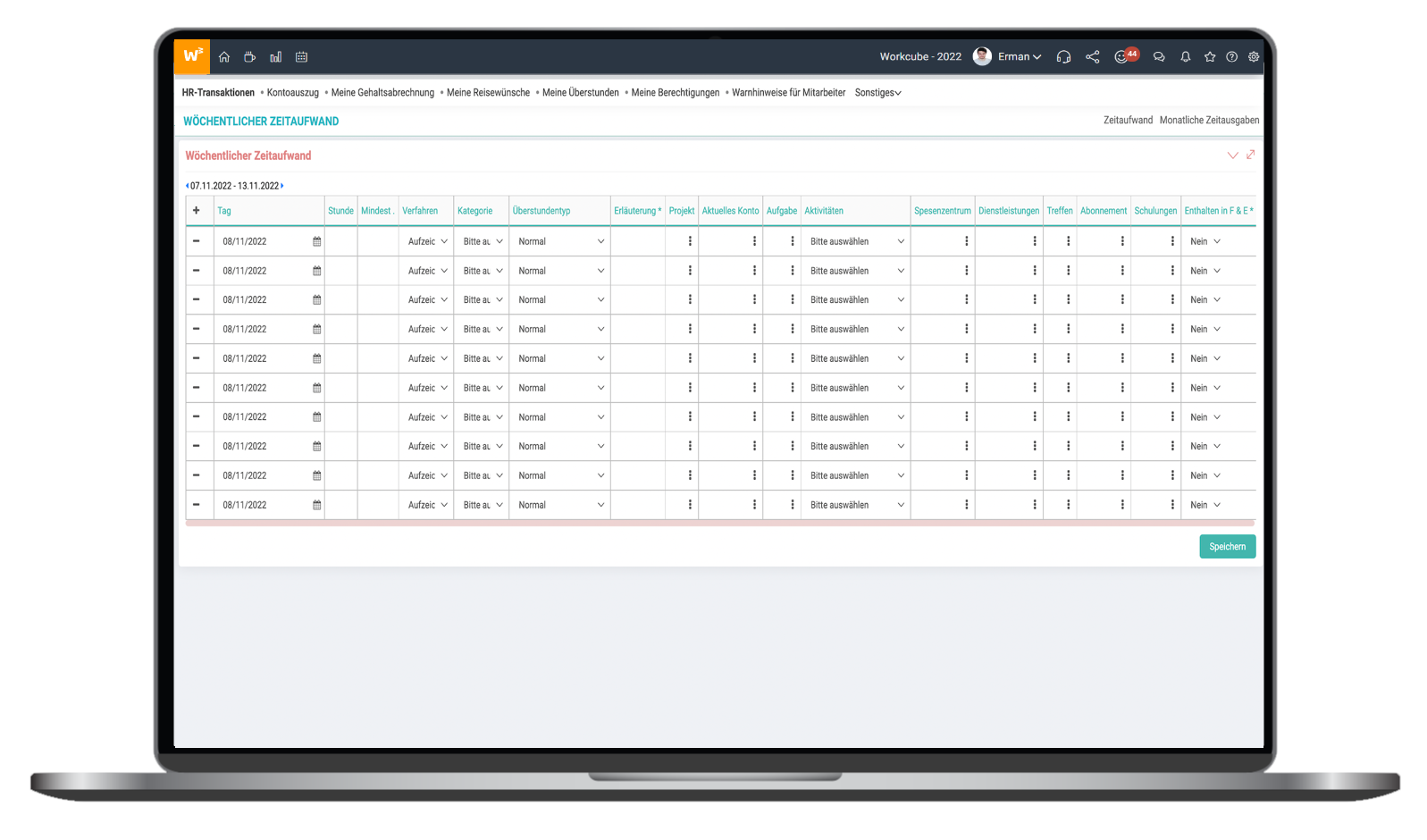Click the 07.11.2022 - 13.11.2022 date range
The image size is (1427, 840).
click(x=234, y=186)
